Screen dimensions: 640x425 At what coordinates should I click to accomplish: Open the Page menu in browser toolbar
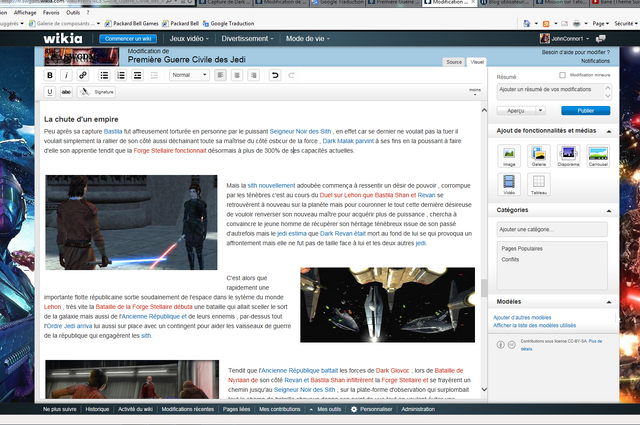point(601,23)
